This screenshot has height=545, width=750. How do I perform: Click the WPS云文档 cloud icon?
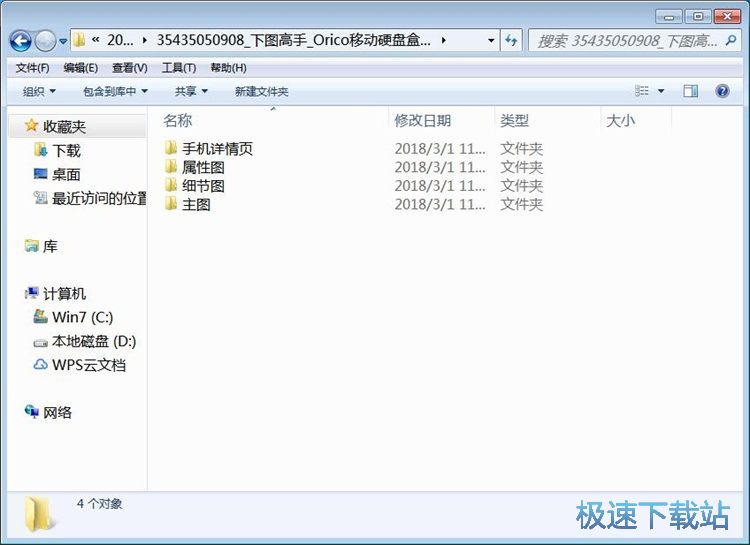pos(41,365)
